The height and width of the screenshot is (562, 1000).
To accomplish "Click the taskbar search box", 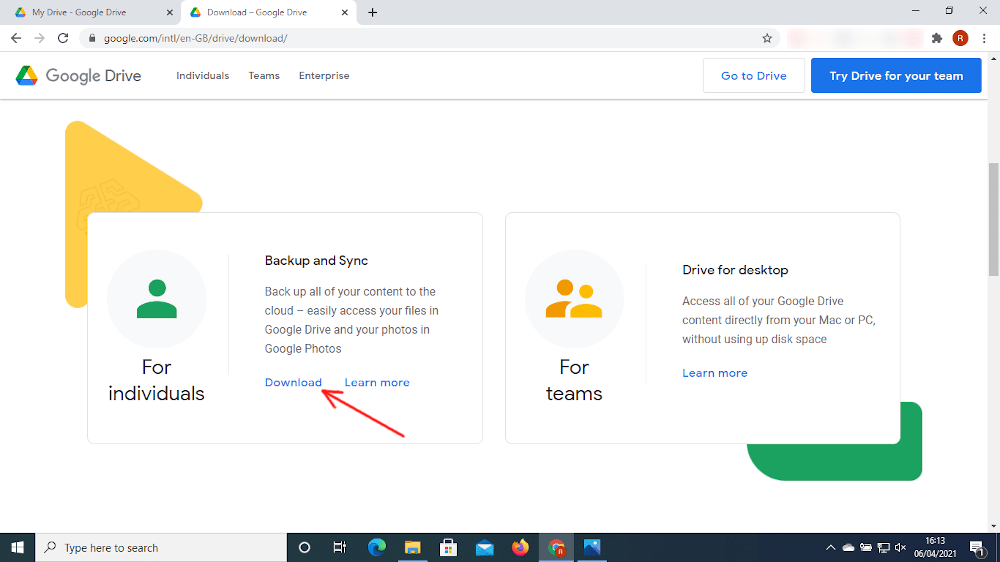I will pos(161,547).
